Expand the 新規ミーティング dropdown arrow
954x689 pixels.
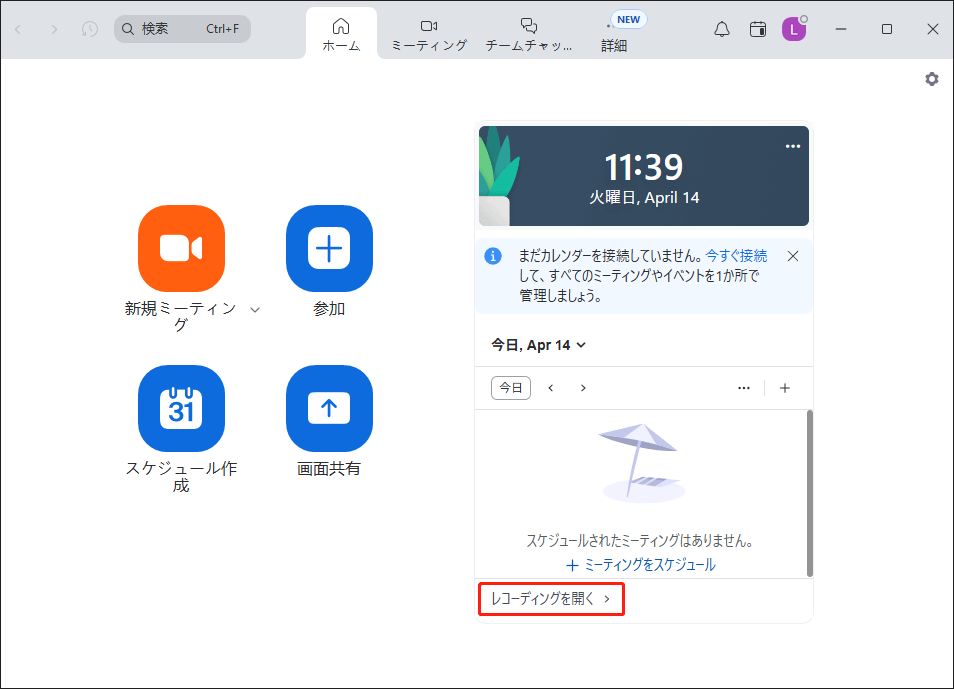pyautogui.click(x=255, y=310)
